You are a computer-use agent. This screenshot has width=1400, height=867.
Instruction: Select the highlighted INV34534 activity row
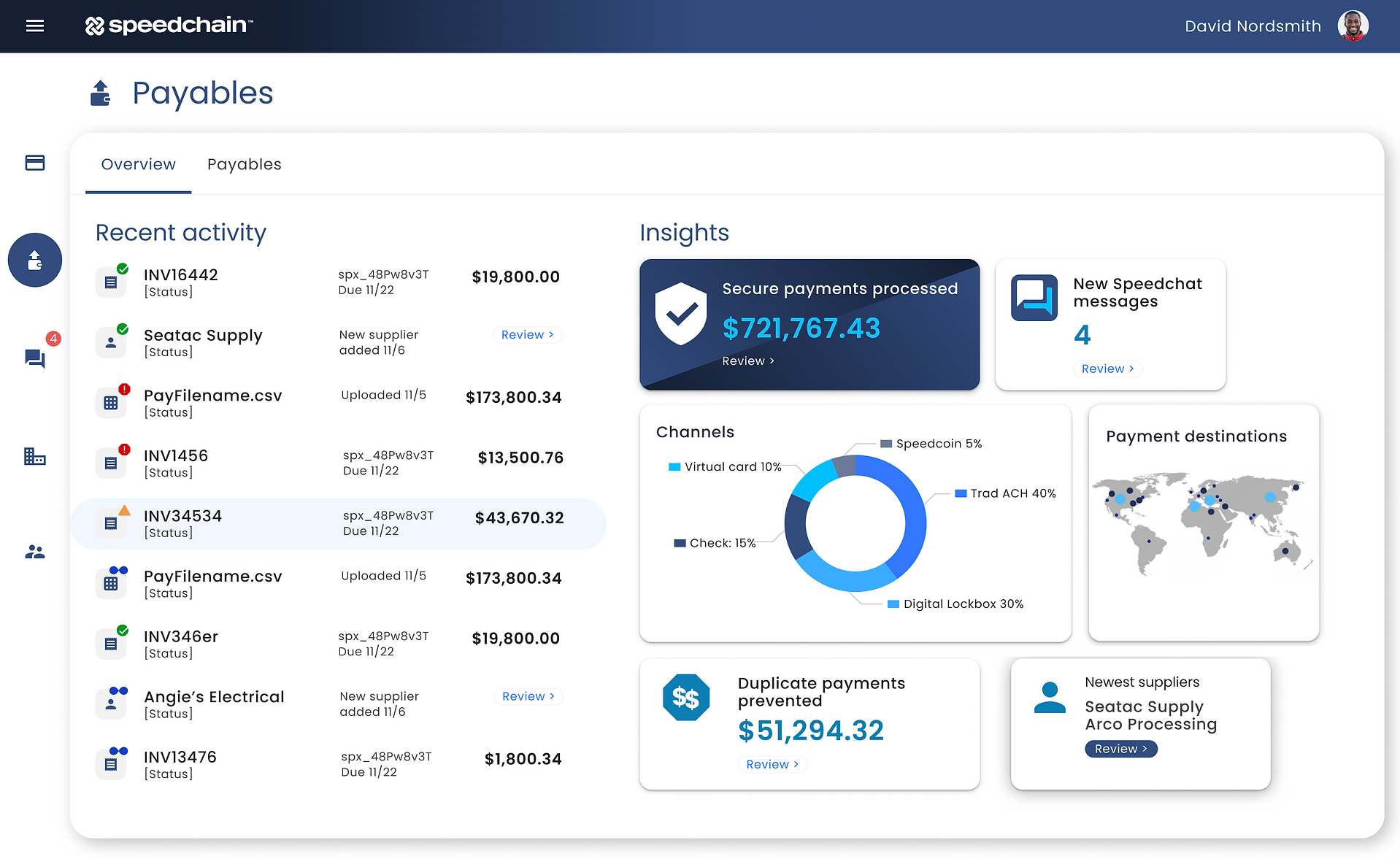tap(338, 524)
